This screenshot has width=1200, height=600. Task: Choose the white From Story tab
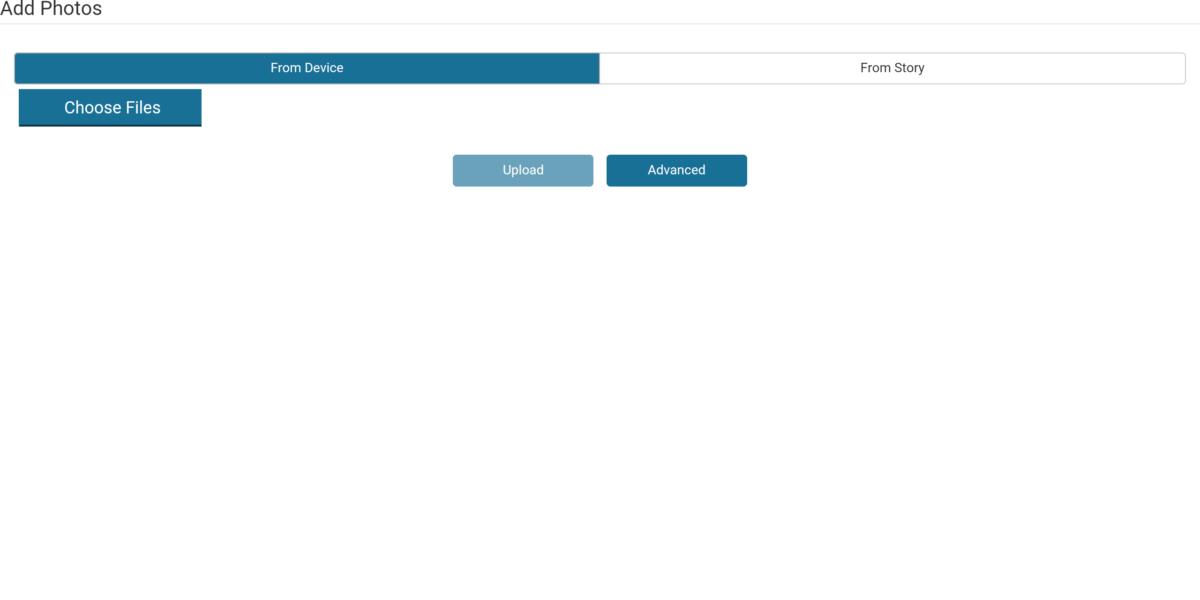tap(892, 68)
